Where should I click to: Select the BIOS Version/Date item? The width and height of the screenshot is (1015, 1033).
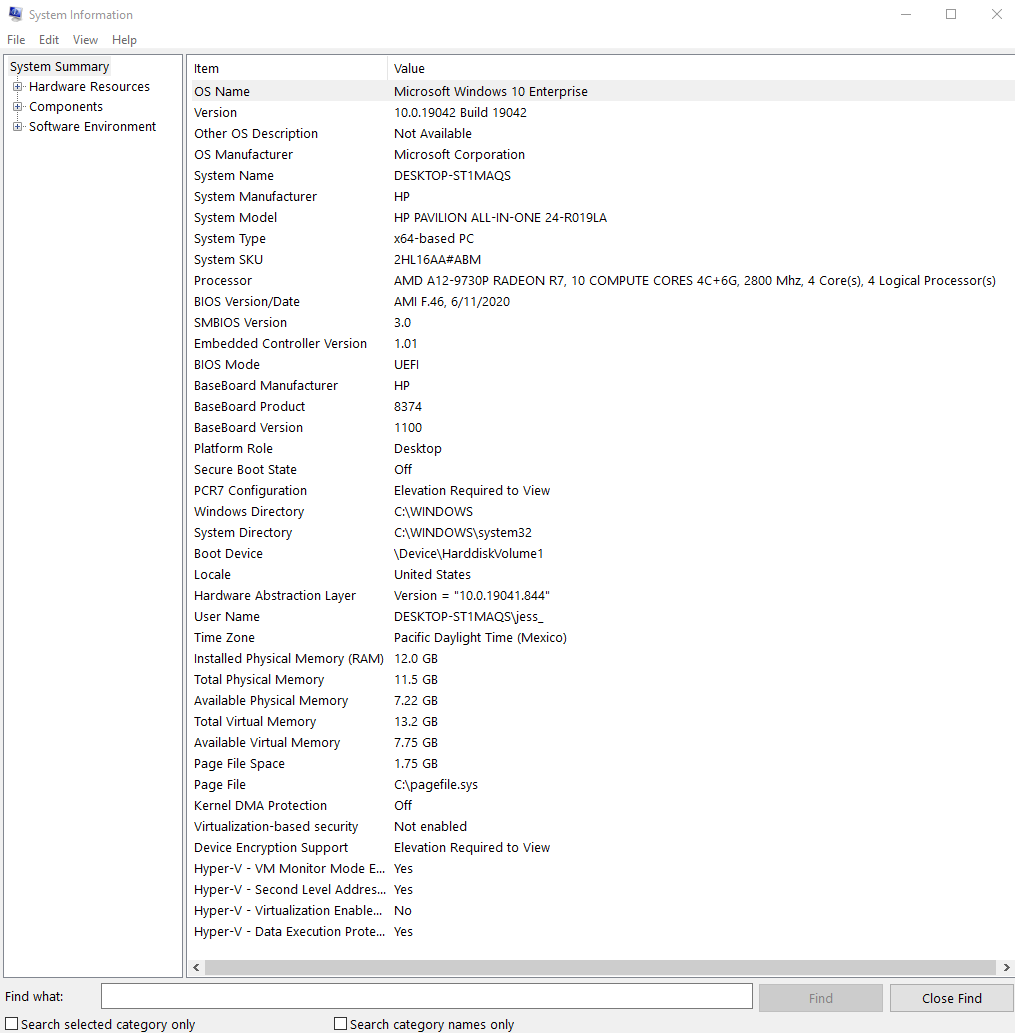246,302
